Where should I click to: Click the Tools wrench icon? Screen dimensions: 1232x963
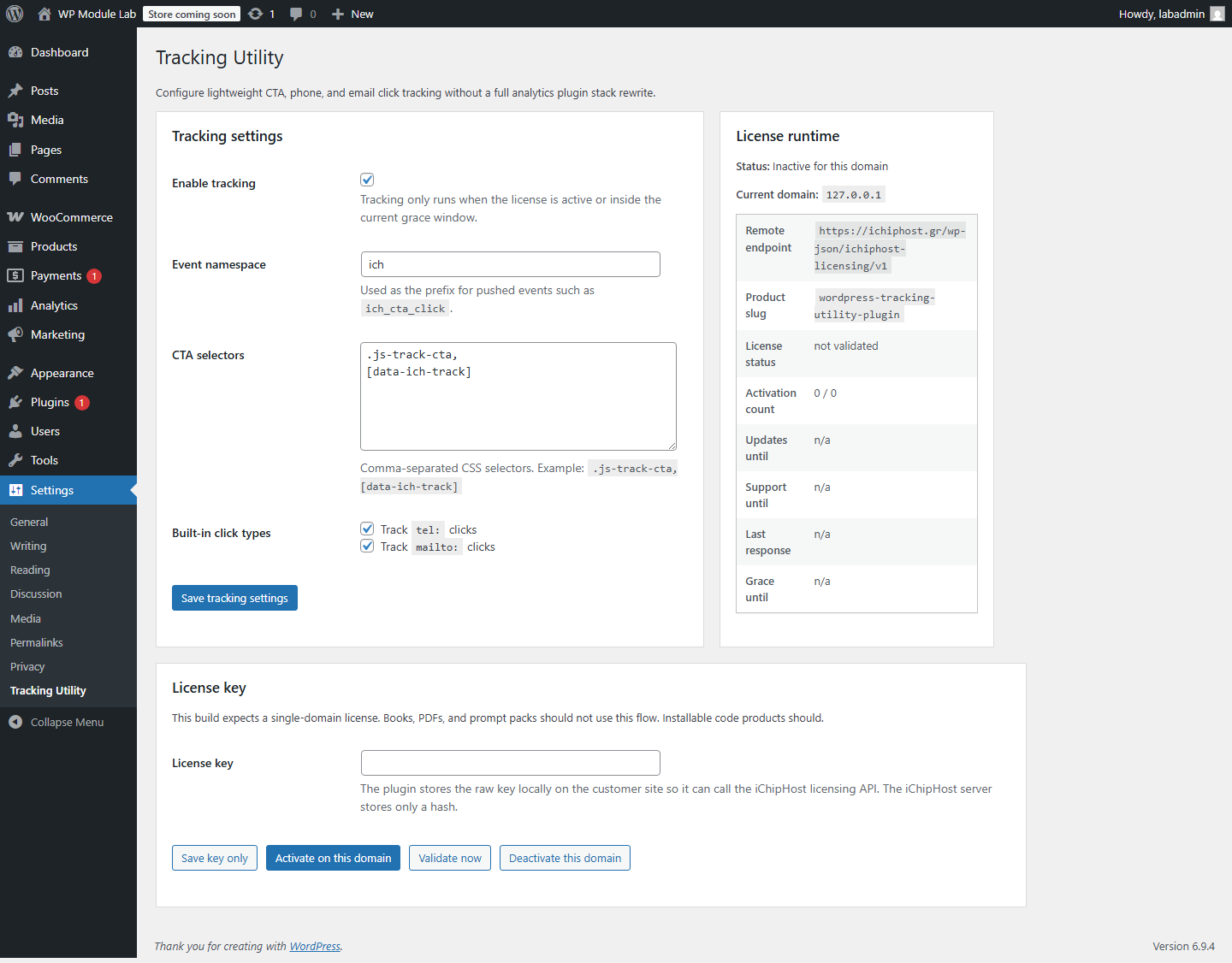coord(15,460)
